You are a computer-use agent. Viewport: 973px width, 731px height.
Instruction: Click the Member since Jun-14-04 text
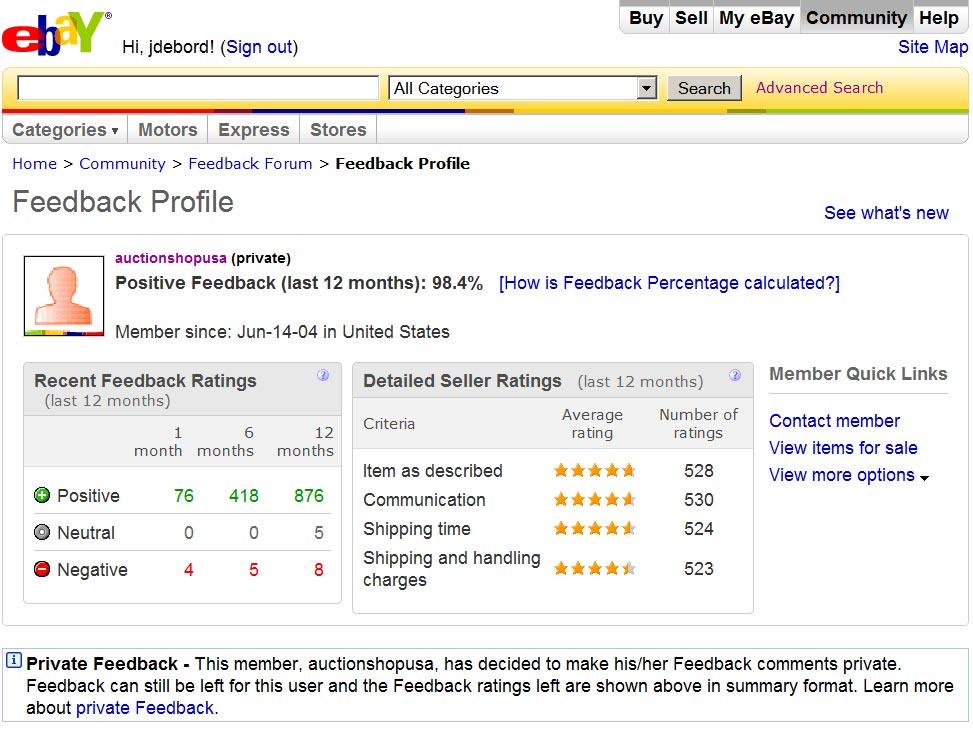tap(282, 332)
